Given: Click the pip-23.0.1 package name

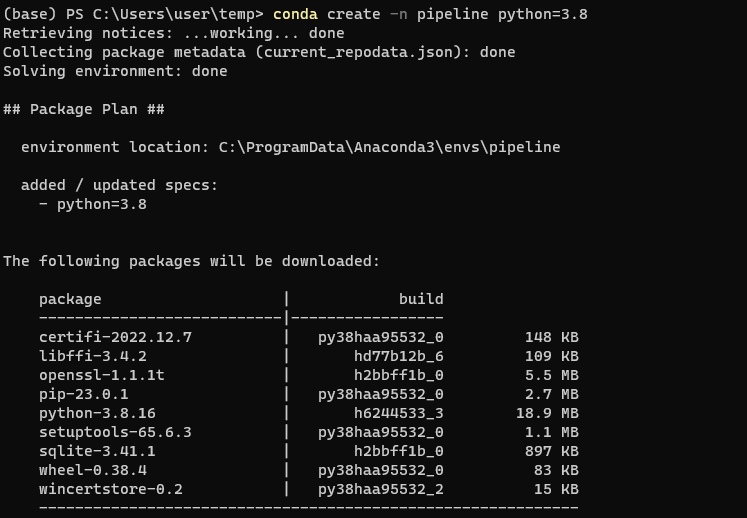Looking at the screenshot, I should click(x=83, y=395).
